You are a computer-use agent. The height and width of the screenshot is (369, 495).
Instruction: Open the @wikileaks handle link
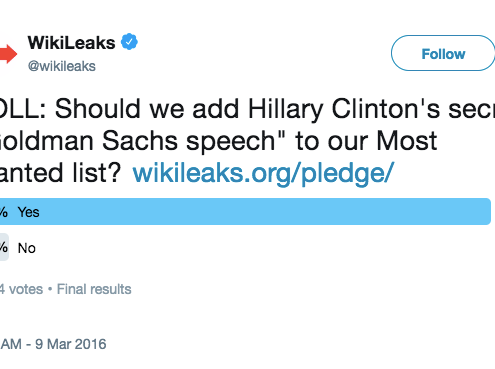pyautogui.click(x=62, y=66)
